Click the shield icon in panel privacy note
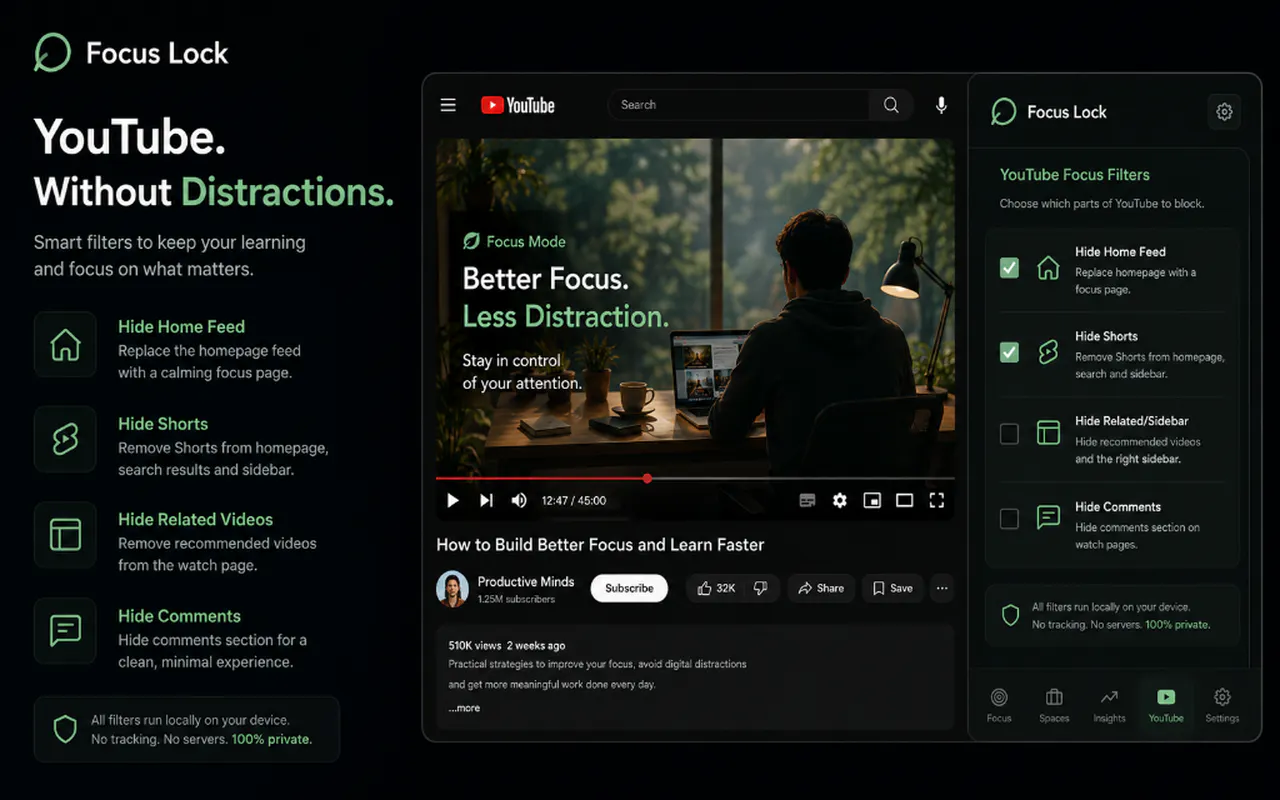The image size is (1280, 800). click(1010, 615)
